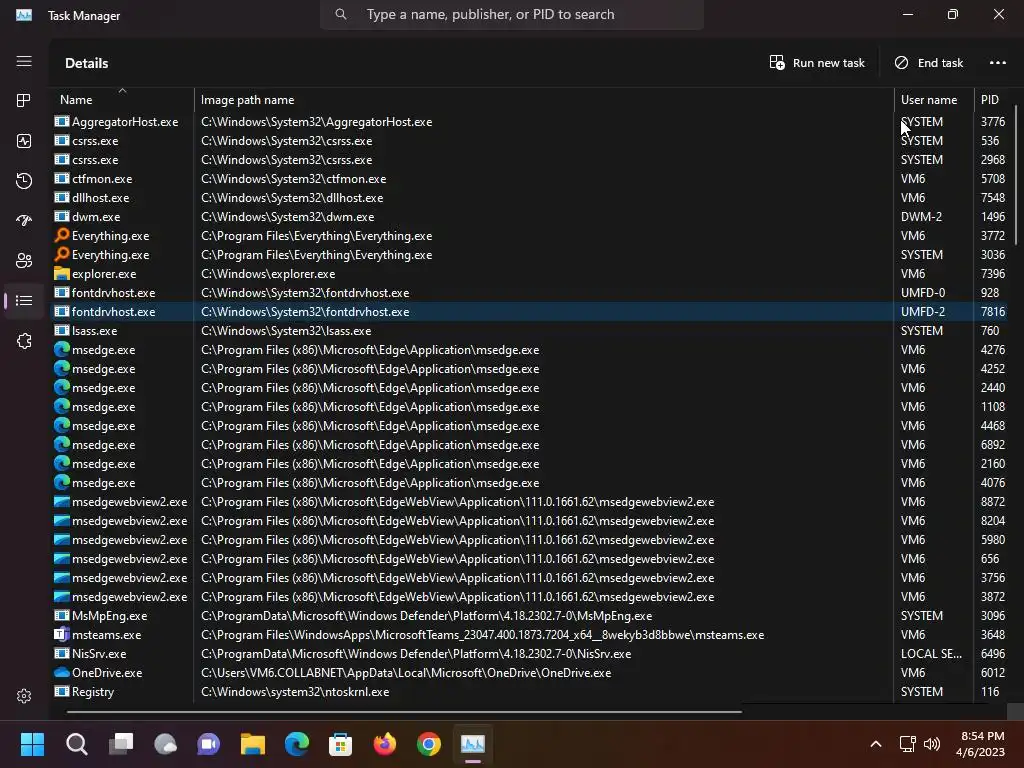1024x768 pixels.
Task: Select csrss.exe with PID 536
Action: click(532, 140)
